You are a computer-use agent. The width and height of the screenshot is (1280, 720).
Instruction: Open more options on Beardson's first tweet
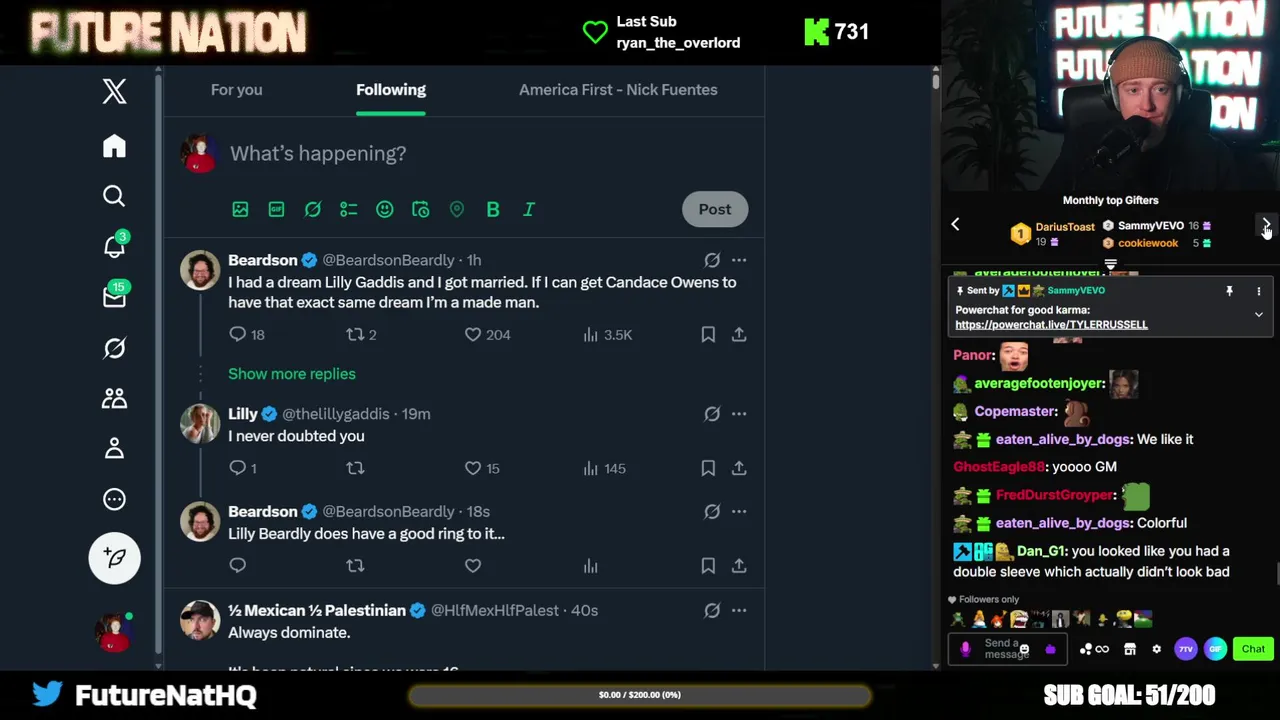(x=739, y=260)
